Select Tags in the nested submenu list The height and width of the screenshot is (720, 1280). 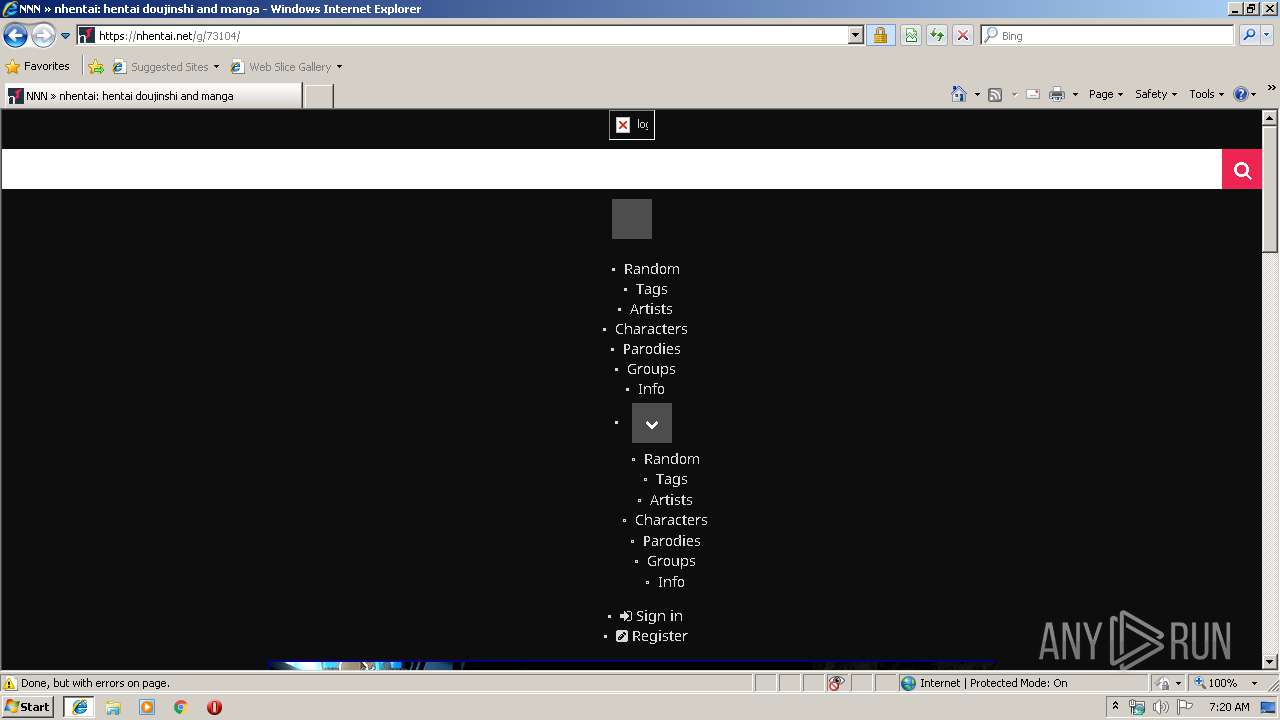coord(672,479)
